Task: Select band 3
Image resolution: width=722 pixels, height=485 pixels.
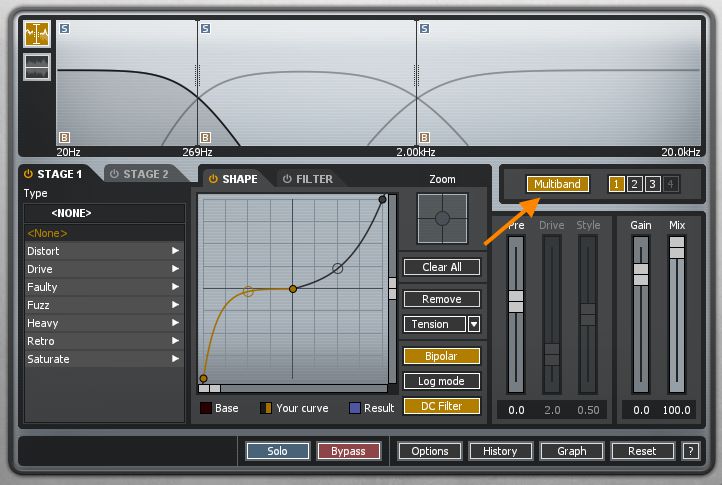Action: pos(652,184)
